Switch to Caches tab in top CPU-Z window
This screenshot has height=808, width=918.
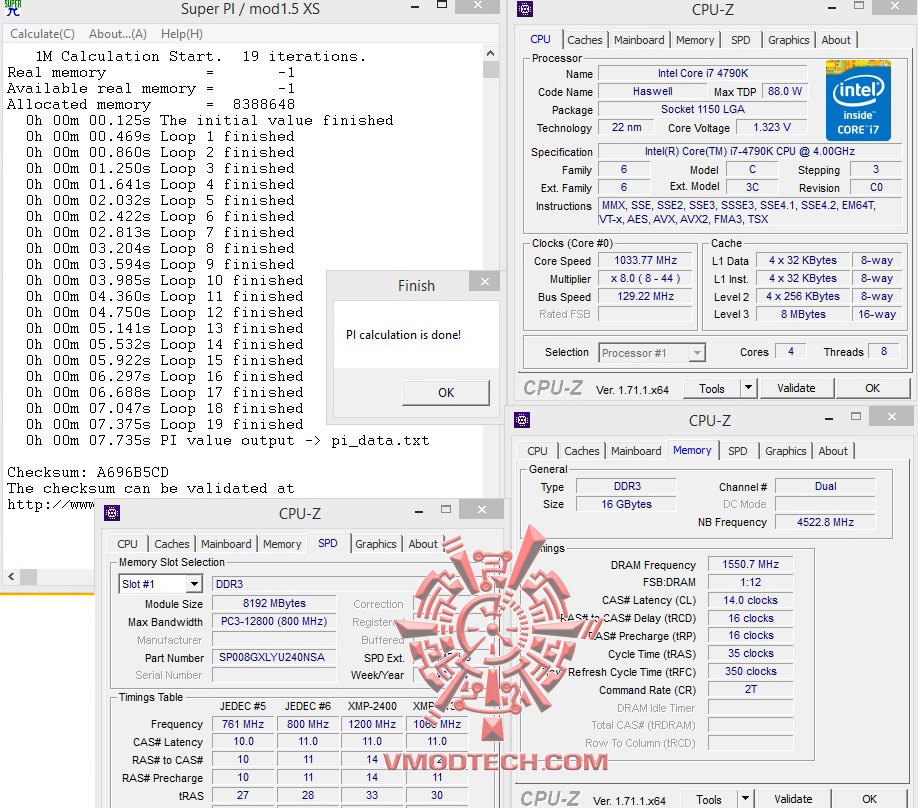[584, 40]
